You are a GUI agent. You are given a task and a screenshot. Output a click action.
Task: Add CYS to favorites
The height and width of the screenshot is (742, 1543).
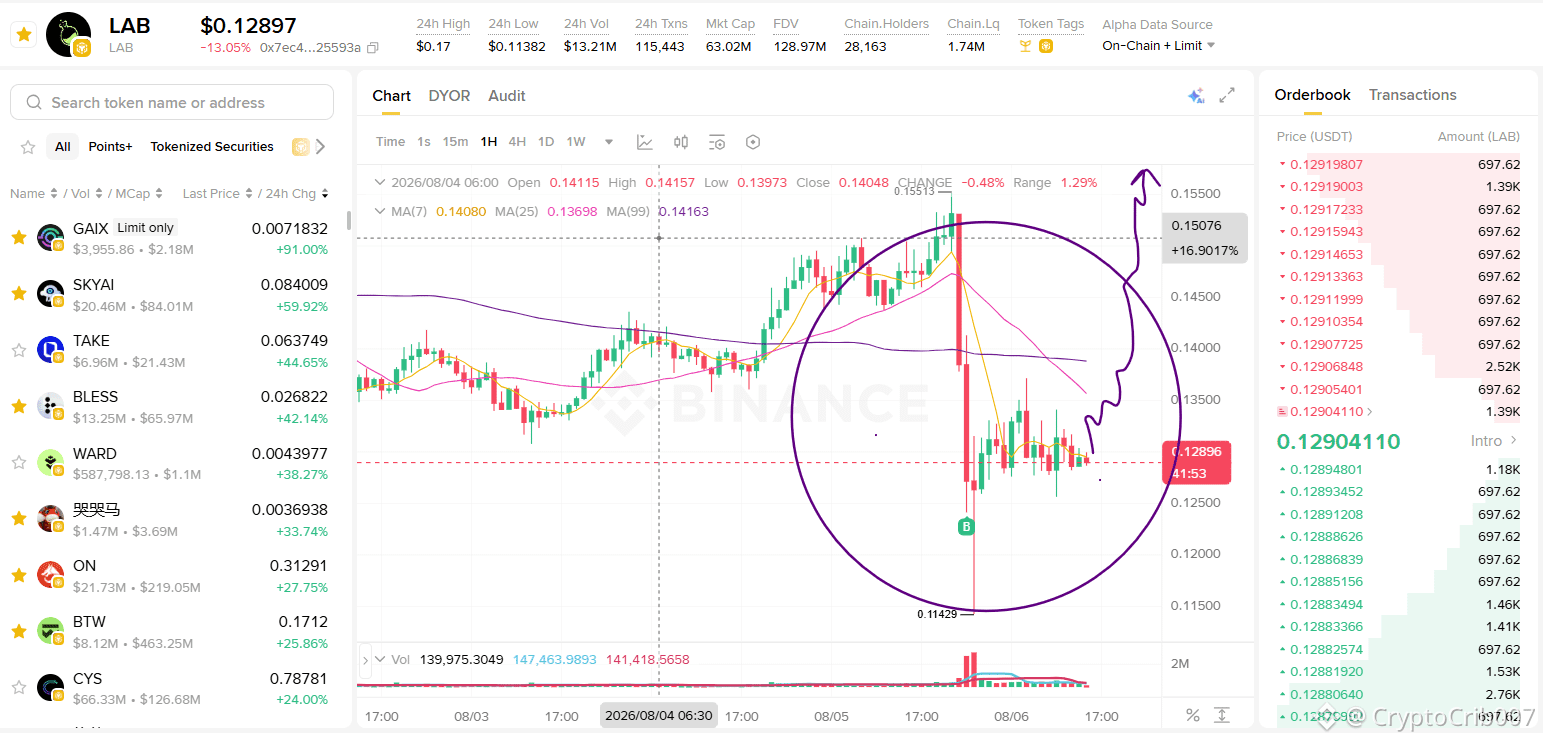[x=18, y=687]
